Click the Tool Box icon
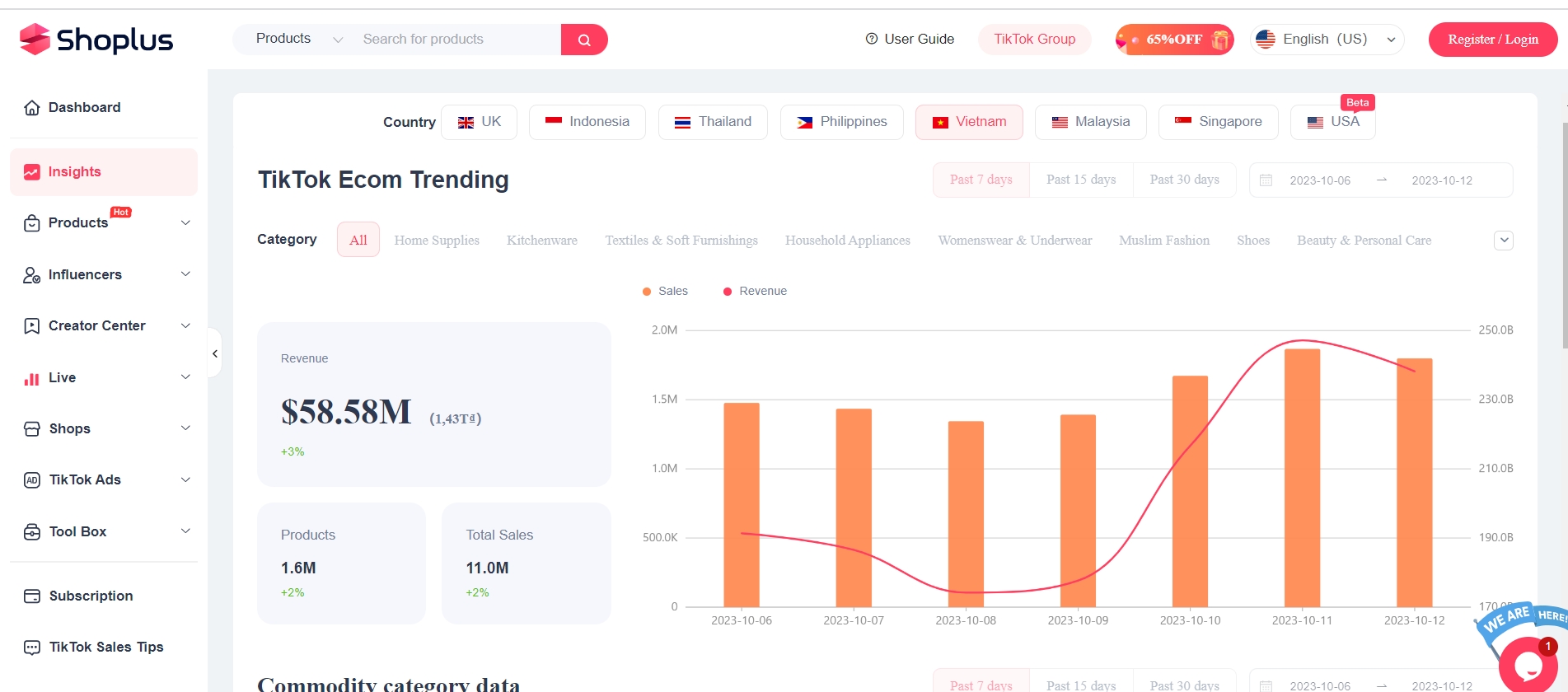 [32, 532]
